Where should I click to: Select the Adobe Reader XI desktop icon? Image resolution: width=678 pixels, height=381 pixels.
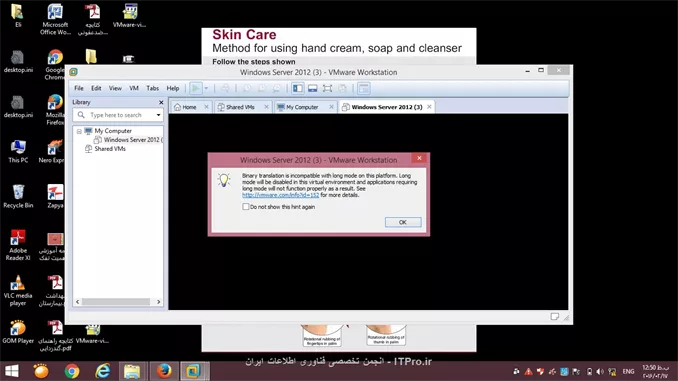click(x=18, y=245)
